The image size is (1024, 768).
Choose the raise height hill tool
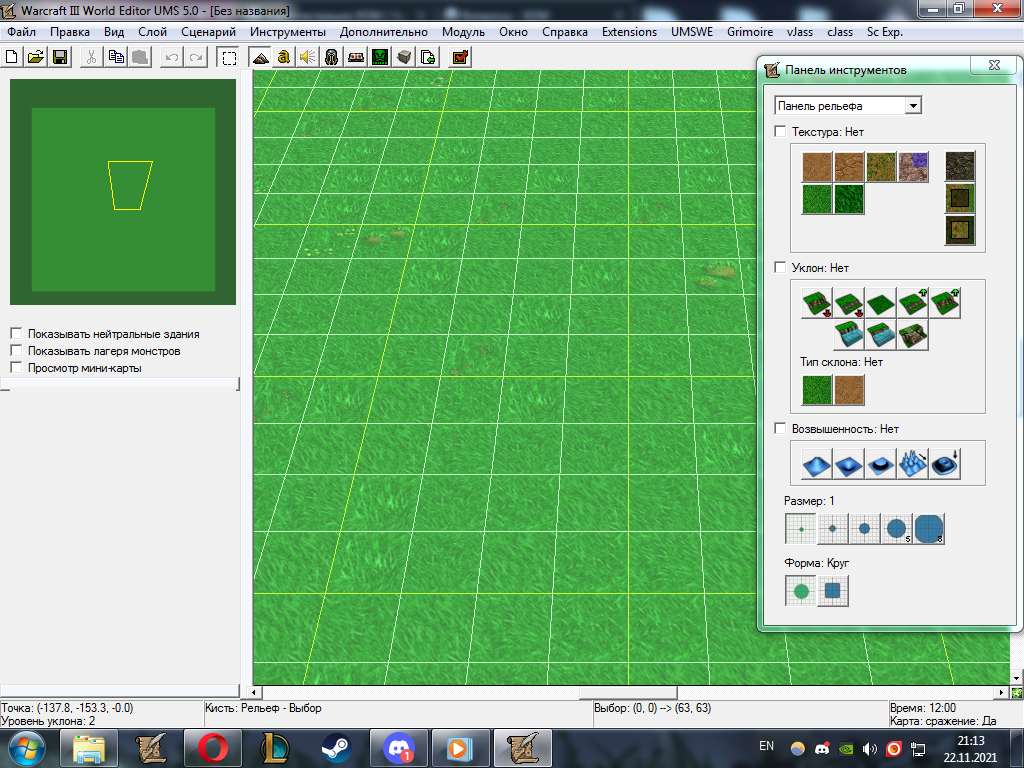pos(816,464)
